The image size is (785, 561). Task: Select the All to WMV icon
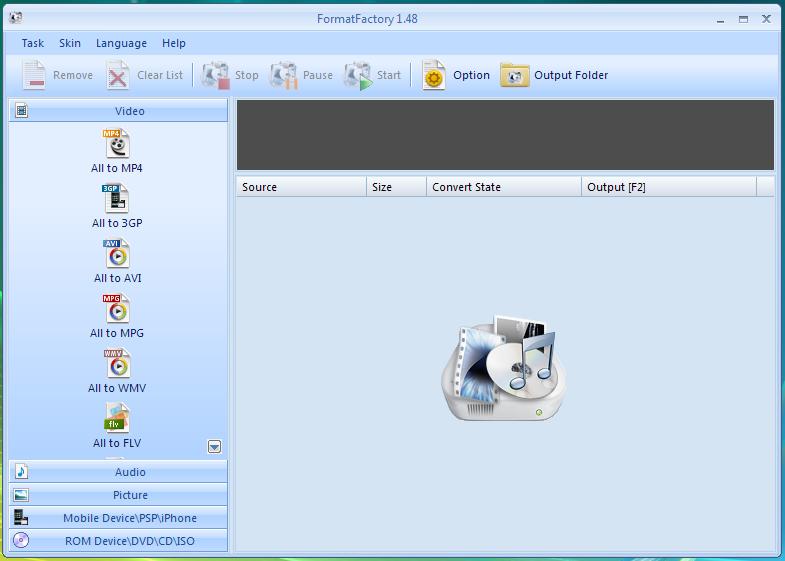tap(117, 364)
